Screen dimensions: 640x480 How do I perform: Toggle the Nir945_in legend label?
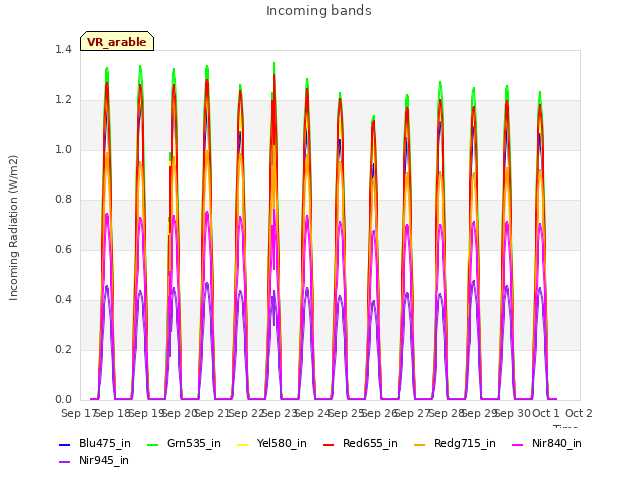(104, 460)
